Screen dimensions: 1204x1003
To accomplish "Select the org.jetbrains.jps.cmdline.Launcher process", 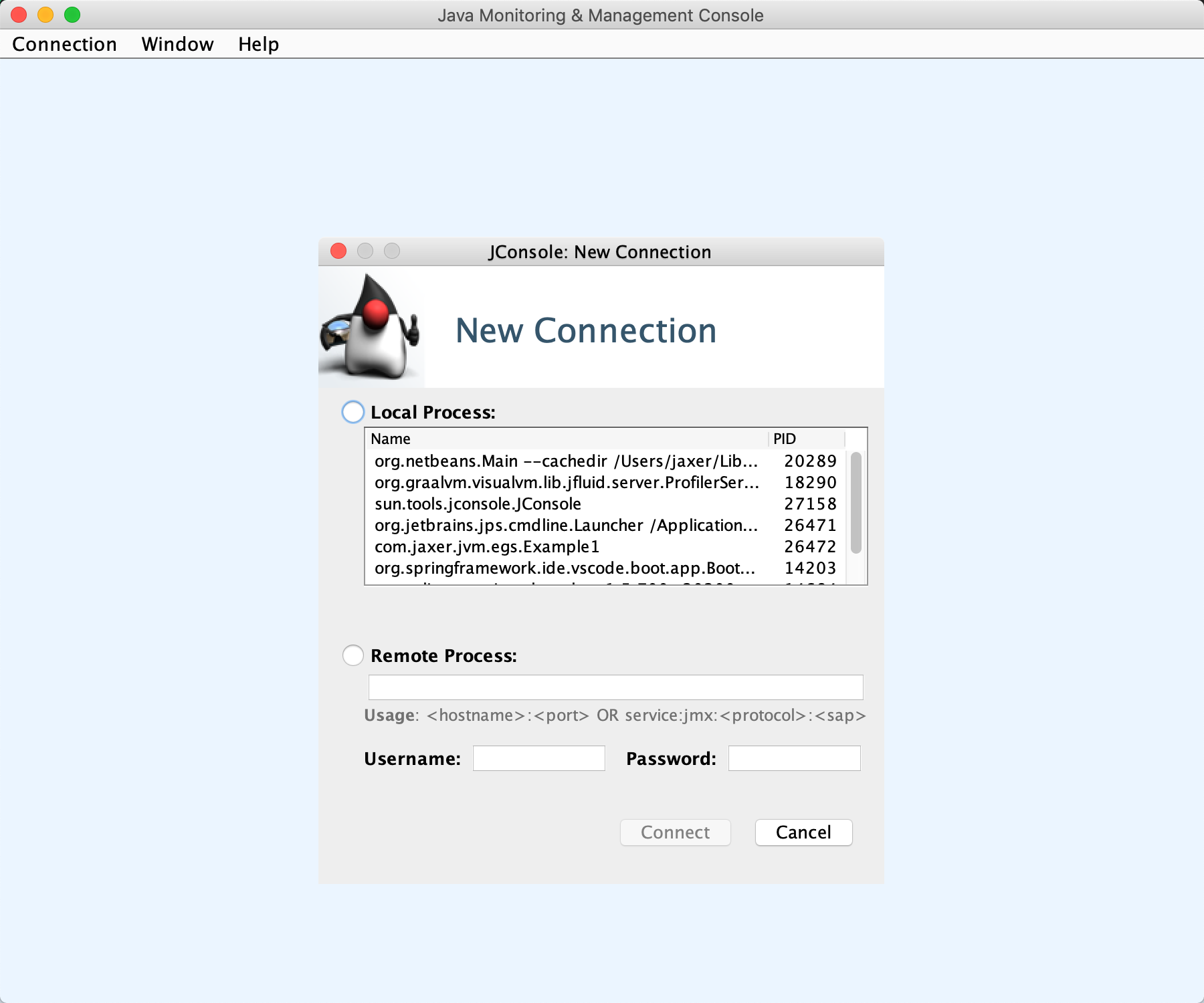I will click(x=605, y=525).
